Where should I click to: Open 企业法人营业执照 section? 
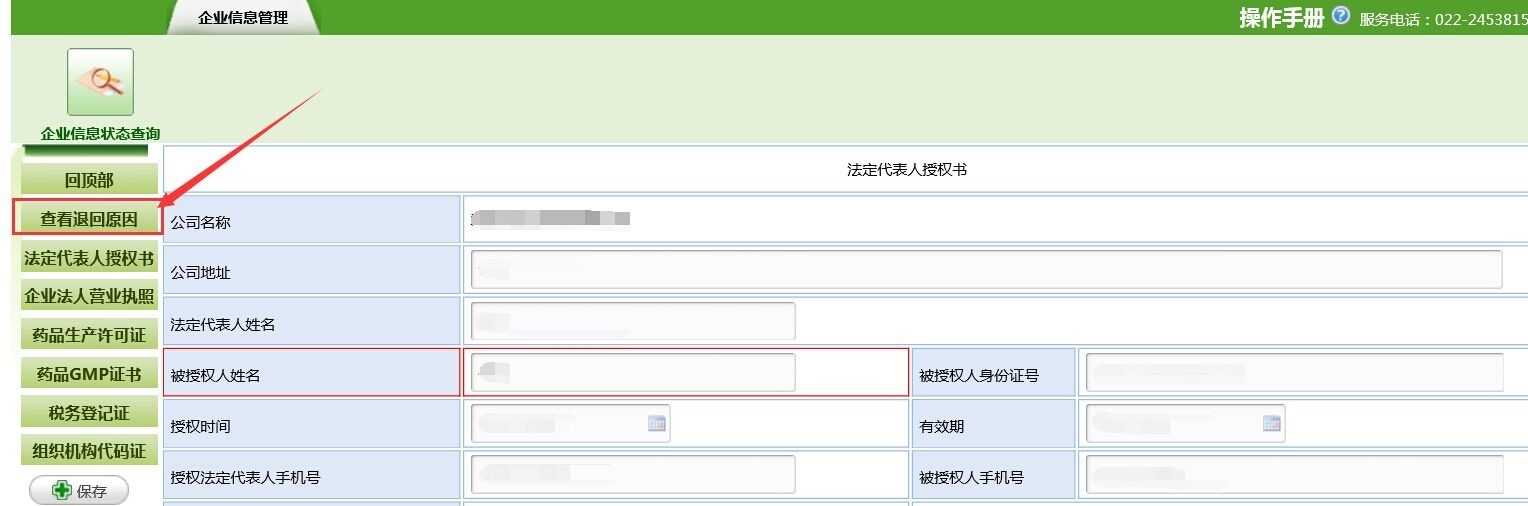pyautogui.click(x=89, y=297)
